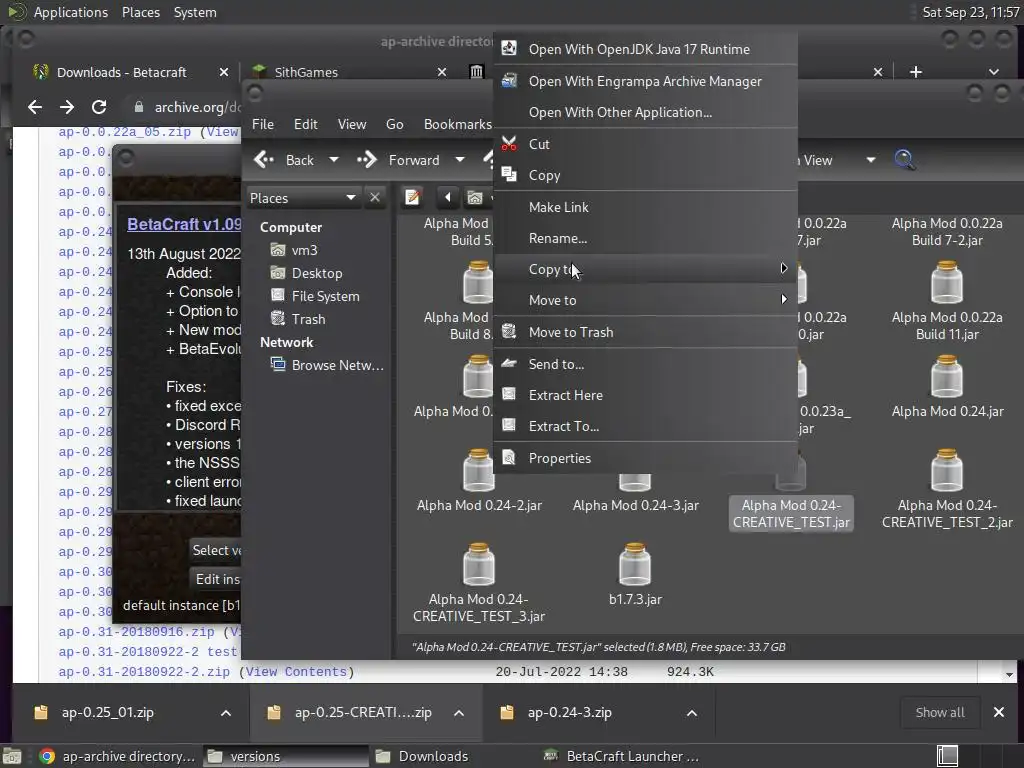Open Back history dropdown arrow
Image resolution: width=1024 pixels, height=768 pixels.
tap(334, 159)
